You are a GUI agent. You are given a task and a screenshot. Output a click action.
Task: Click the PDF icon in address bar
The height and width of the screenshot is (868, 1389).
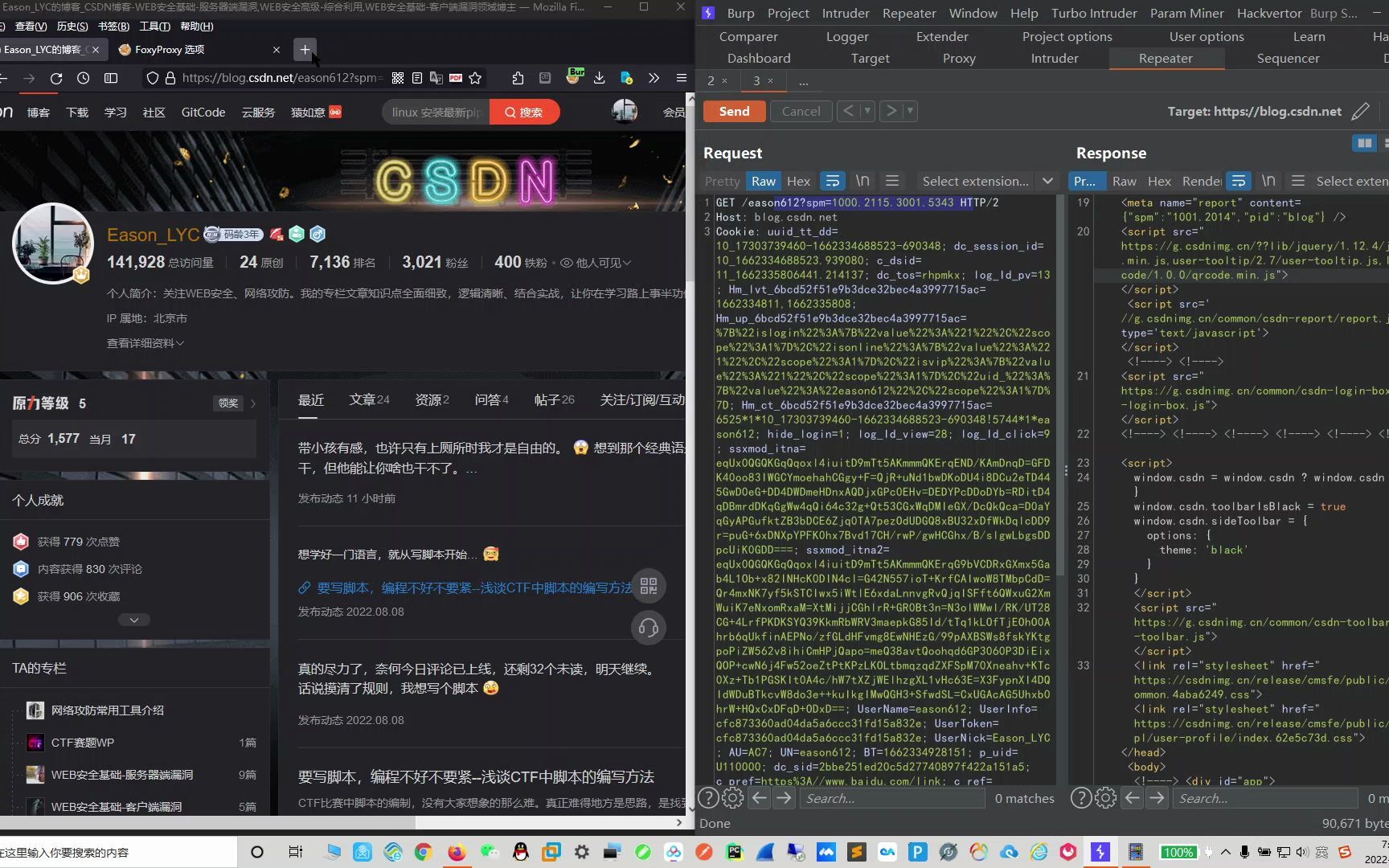click(x=456, y=78)
